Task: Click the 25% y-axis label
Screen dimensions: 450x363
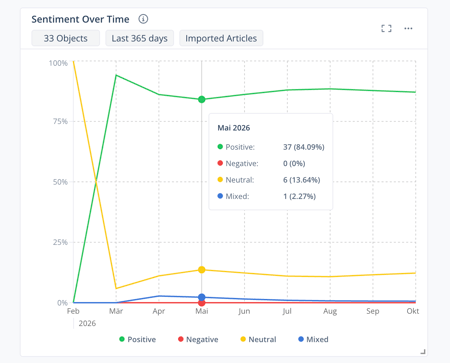Action: click(60, 242)
